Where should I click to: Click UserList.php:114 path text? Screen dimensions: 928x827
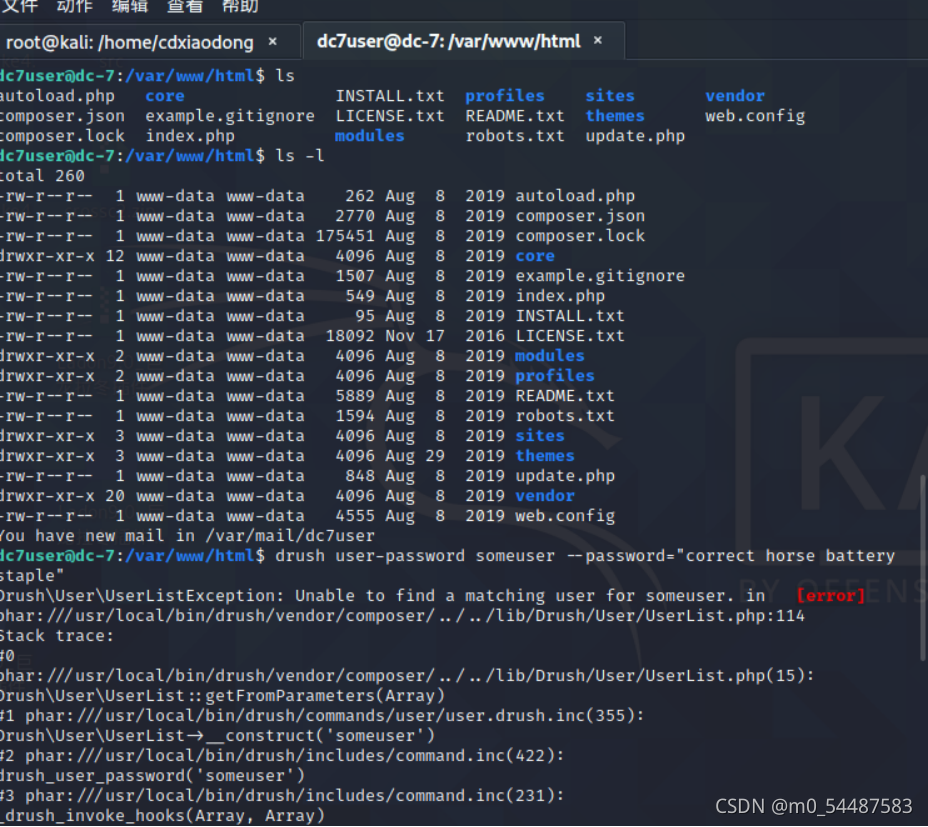tap(725, 616)
